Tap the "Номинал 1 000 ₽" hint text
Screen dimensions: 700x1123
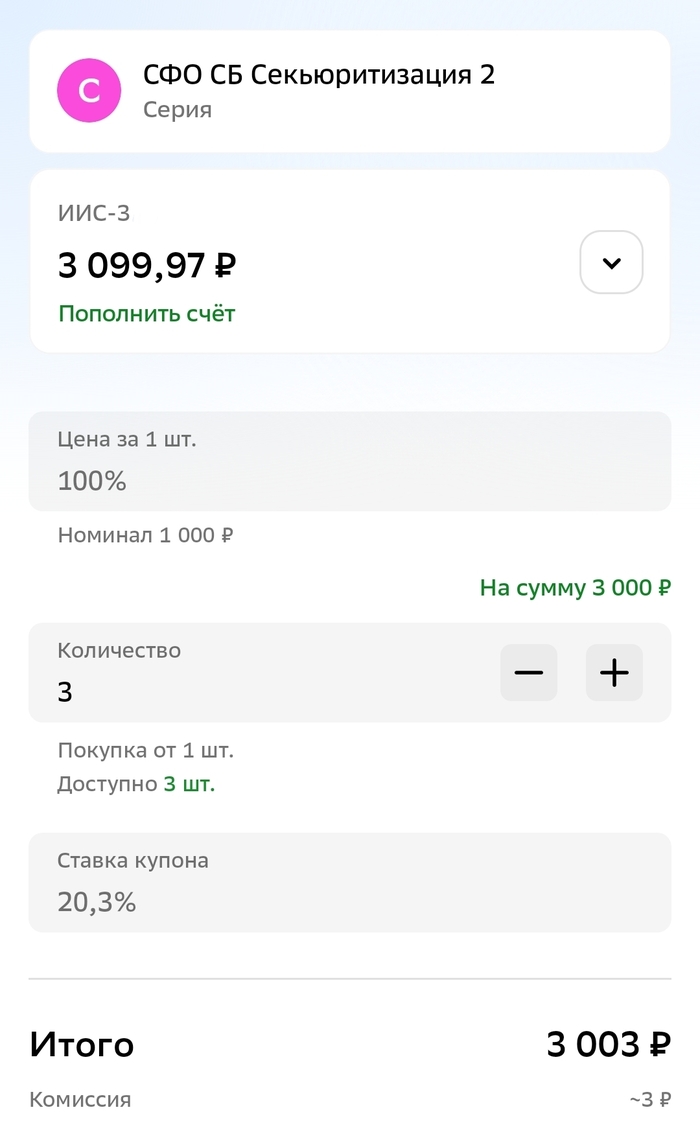(145, 535)
